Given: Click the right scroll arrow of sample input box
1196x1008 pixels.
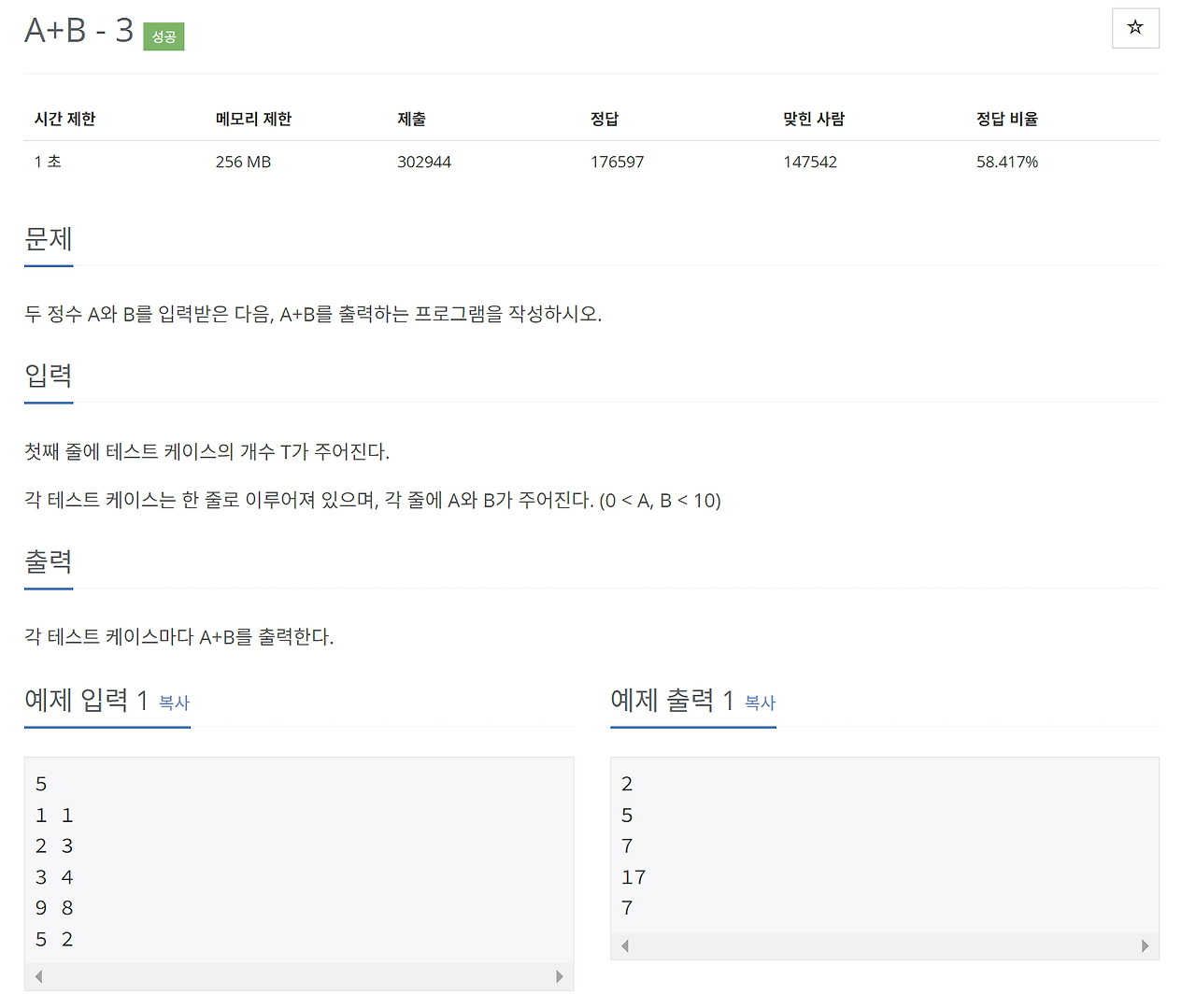Looking at the screenshot, I should (561, 976).
